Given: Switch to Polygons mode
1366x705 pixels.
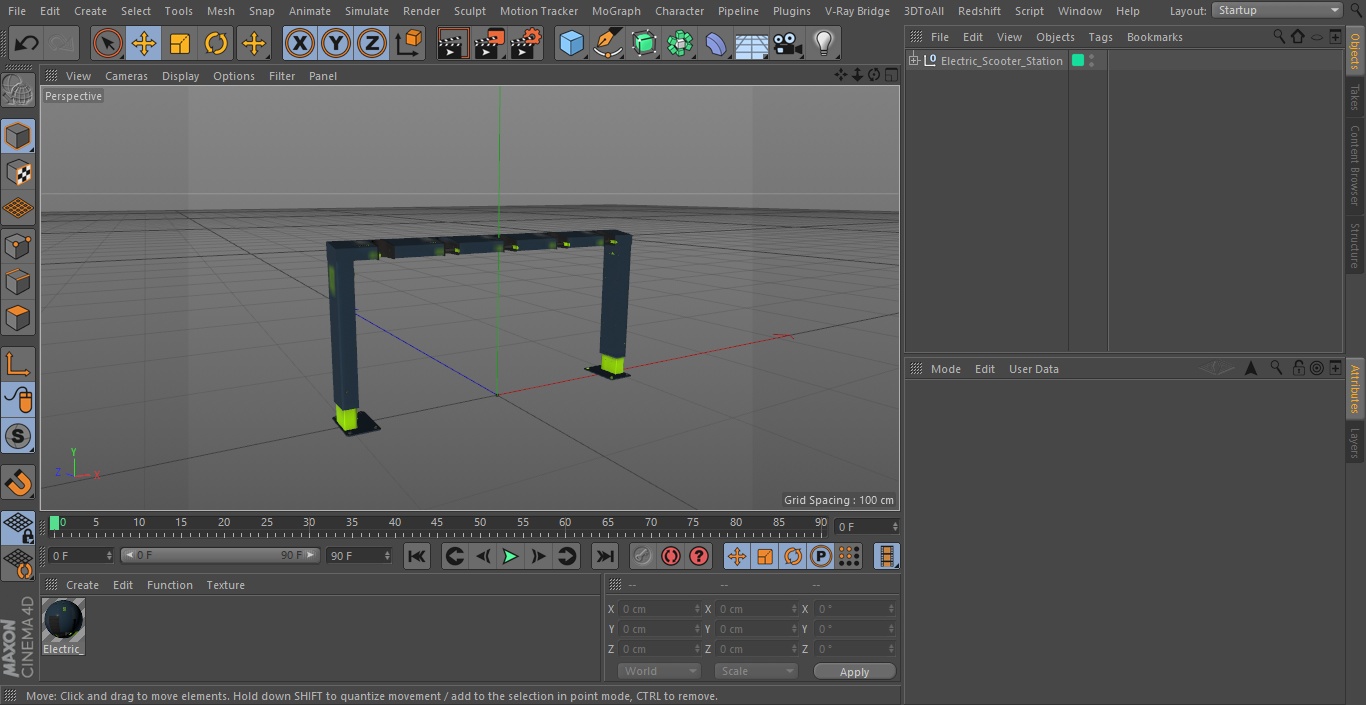Looking at the screenshot, I should point(18,318).
